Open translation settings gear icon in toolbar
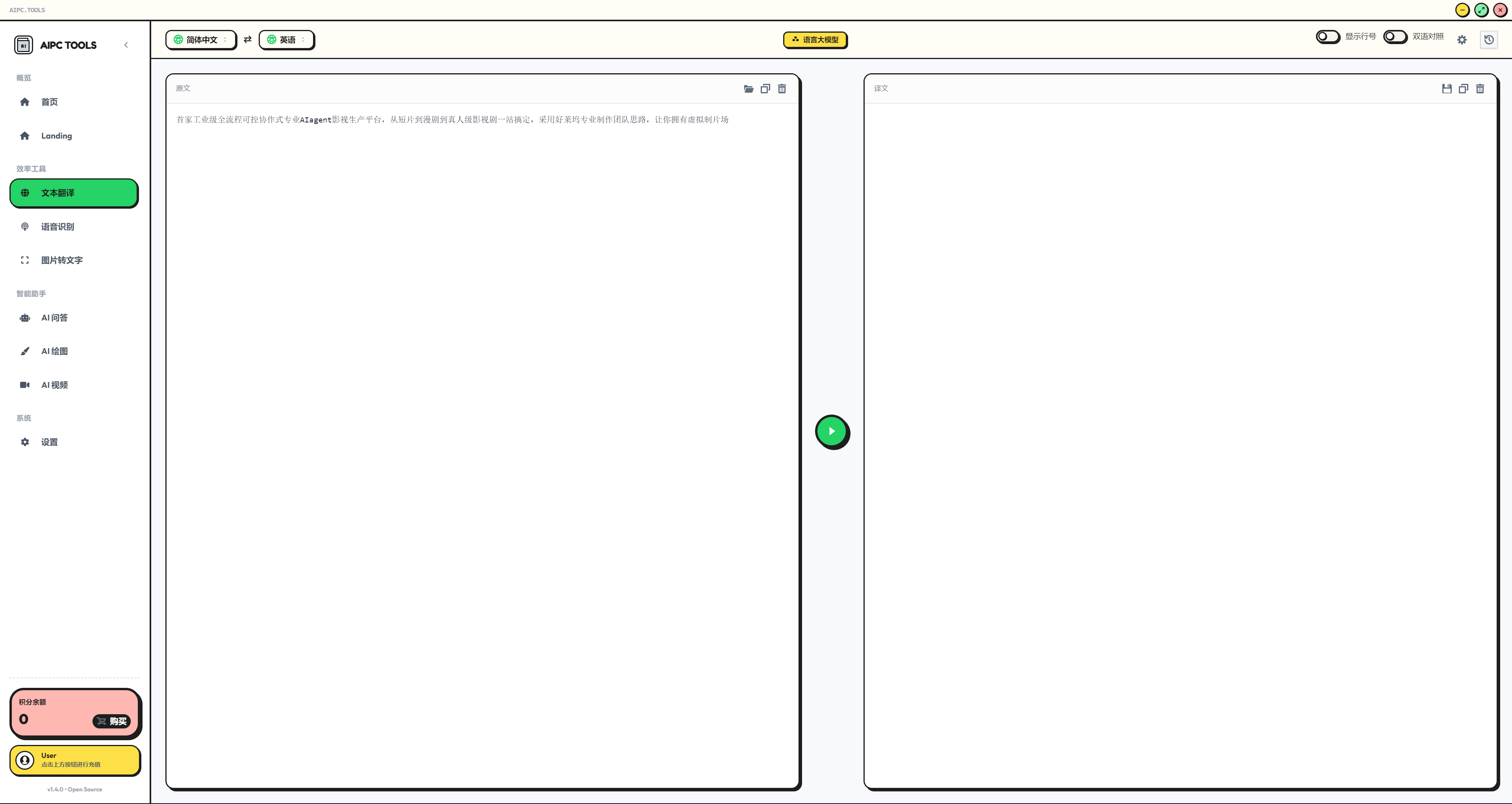The width and height of the screenshot is (1512, 804). tap(1462, 40)
